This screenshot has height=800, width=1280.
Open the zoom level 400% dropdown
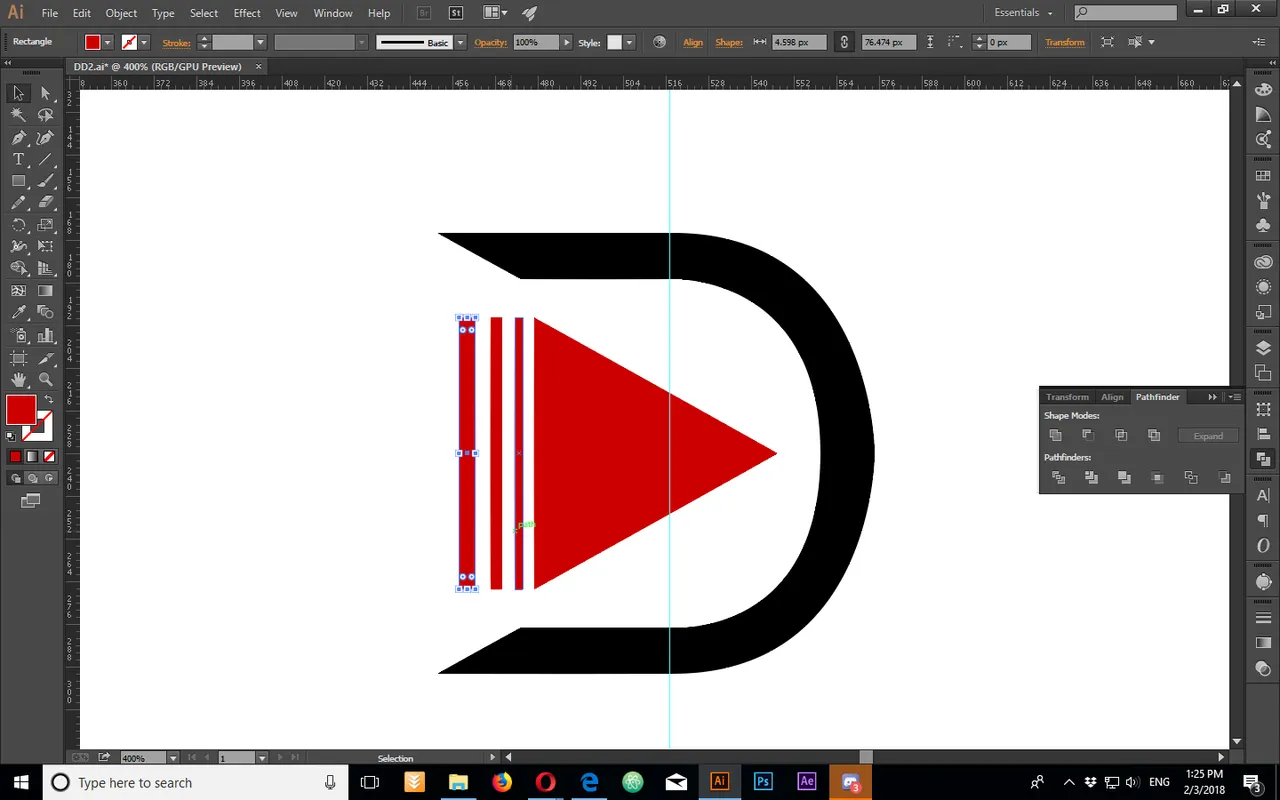[x=173, y=758]
